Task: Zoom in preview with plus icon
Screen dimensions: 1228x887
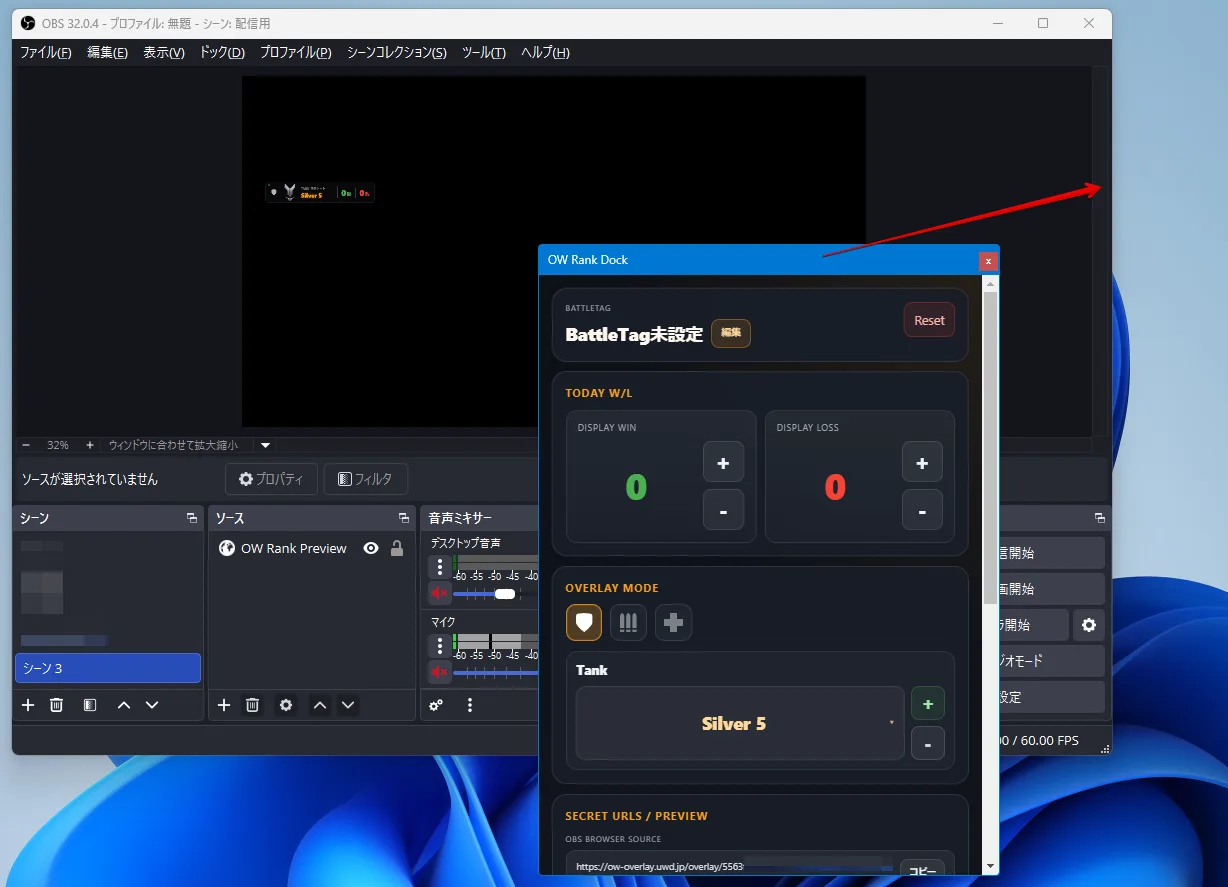Action: (x=89, y=445)
